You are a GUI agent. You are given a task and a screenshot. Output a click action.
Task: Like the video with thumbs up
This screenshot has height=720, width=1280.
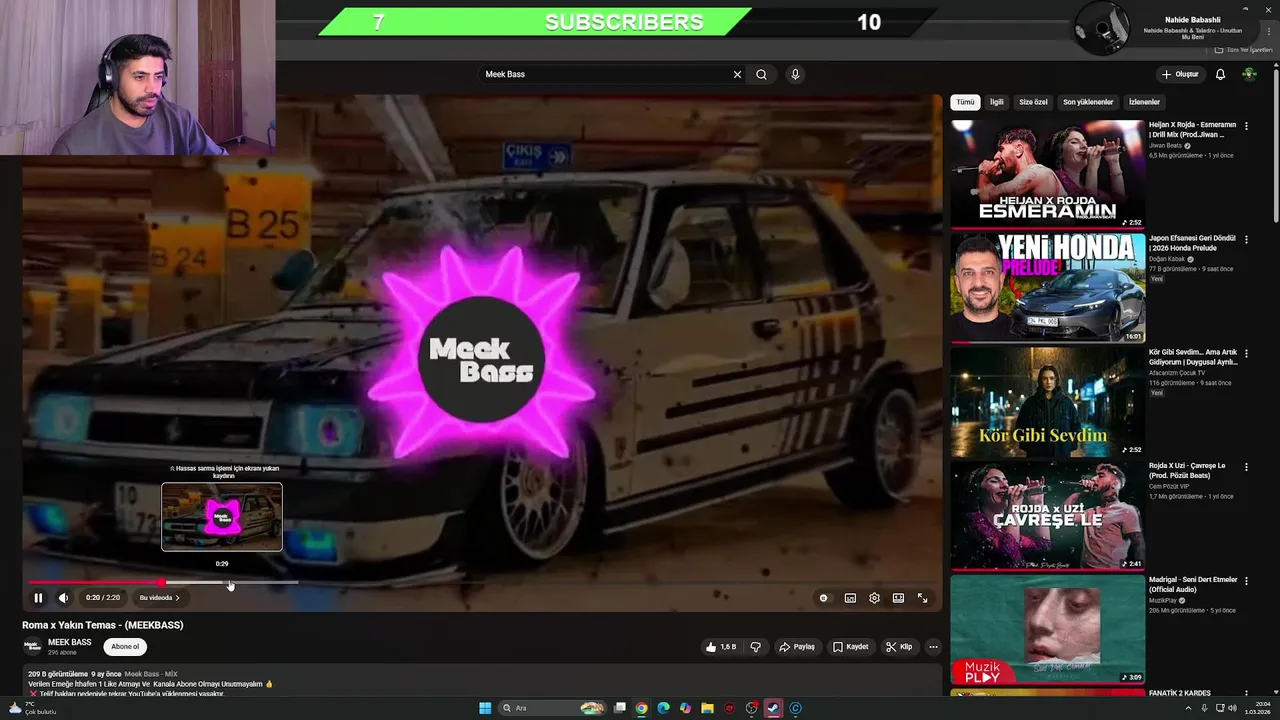pos(720,647)
